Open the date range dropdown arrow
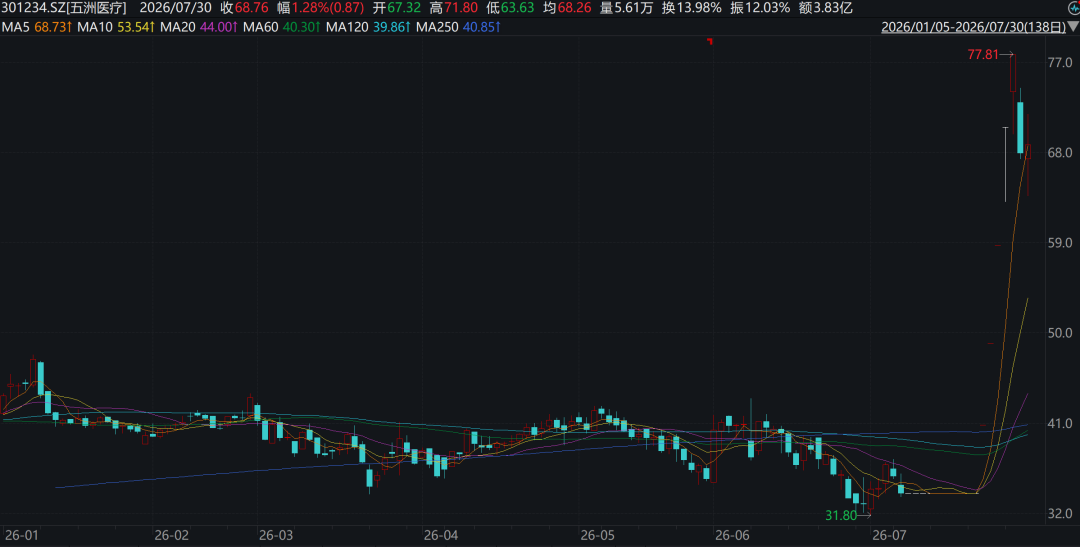Viewport: 1080px width, 547px height. coord(1073,27)
